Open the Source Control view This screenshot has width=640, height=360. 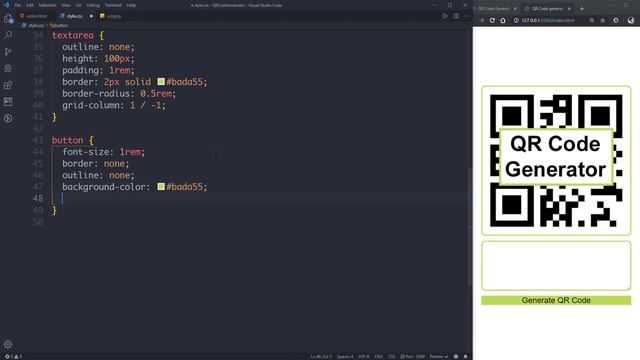[x=8, y=51]
